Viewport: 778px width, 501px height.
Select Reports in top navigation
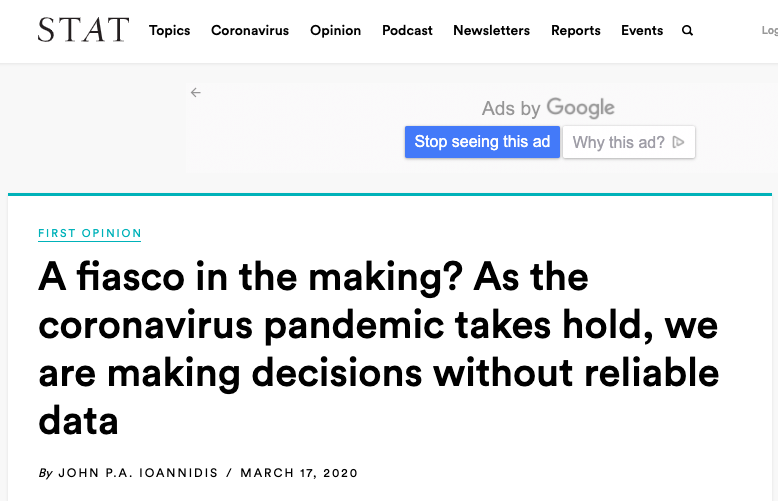pos(575,31)
